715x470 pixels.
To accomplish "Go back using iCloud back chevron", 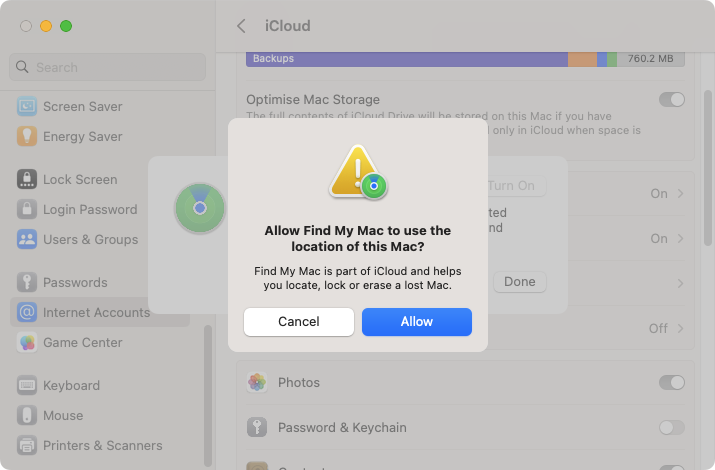I will [x=242, y=26].
